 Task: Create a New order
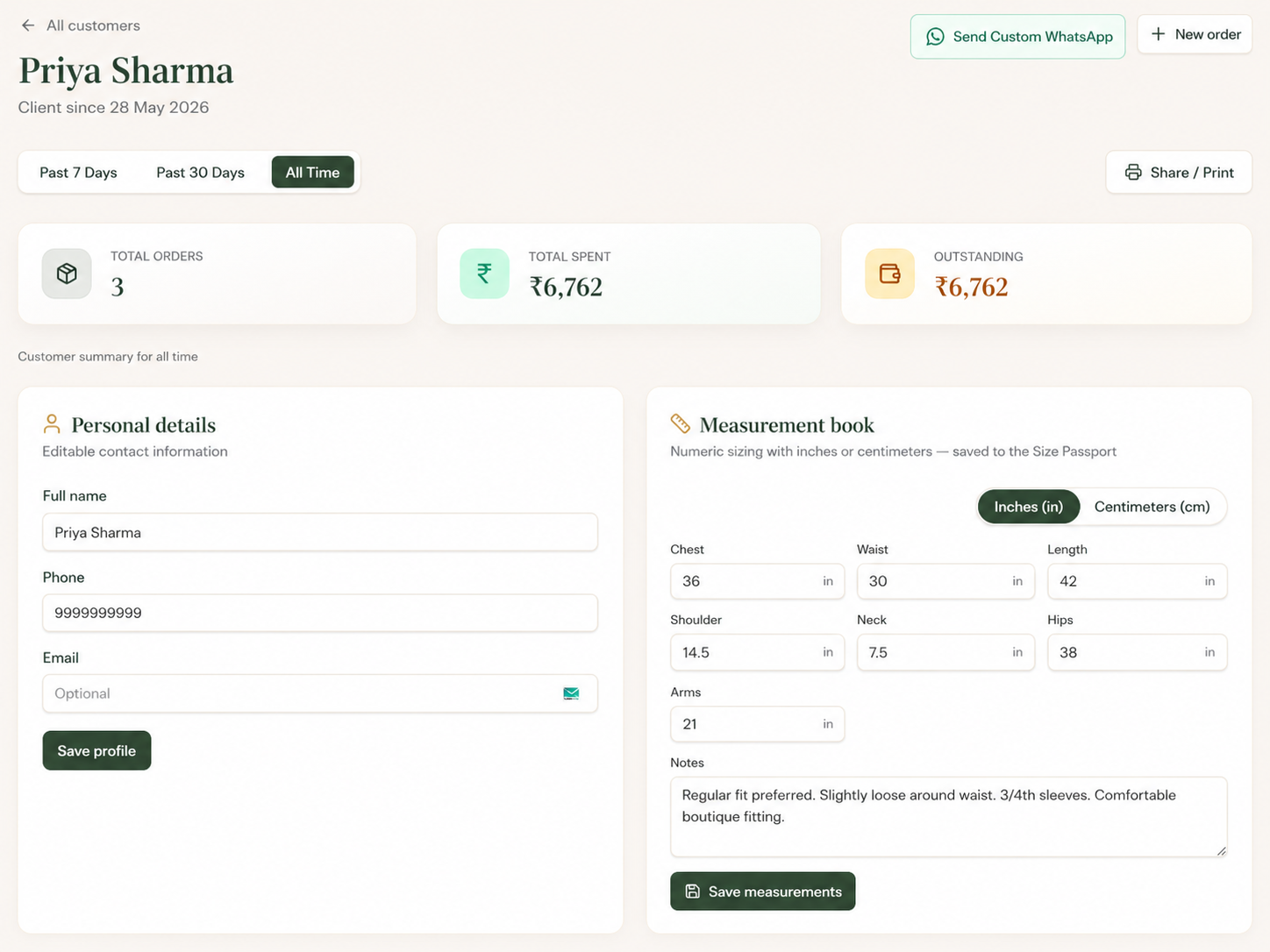point(1195,34)
